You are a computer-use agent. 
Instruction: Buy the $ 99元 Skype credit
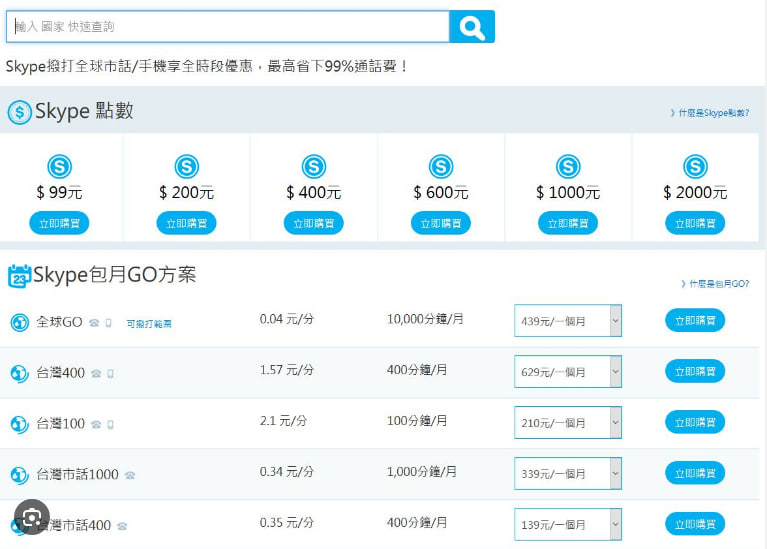59,223
